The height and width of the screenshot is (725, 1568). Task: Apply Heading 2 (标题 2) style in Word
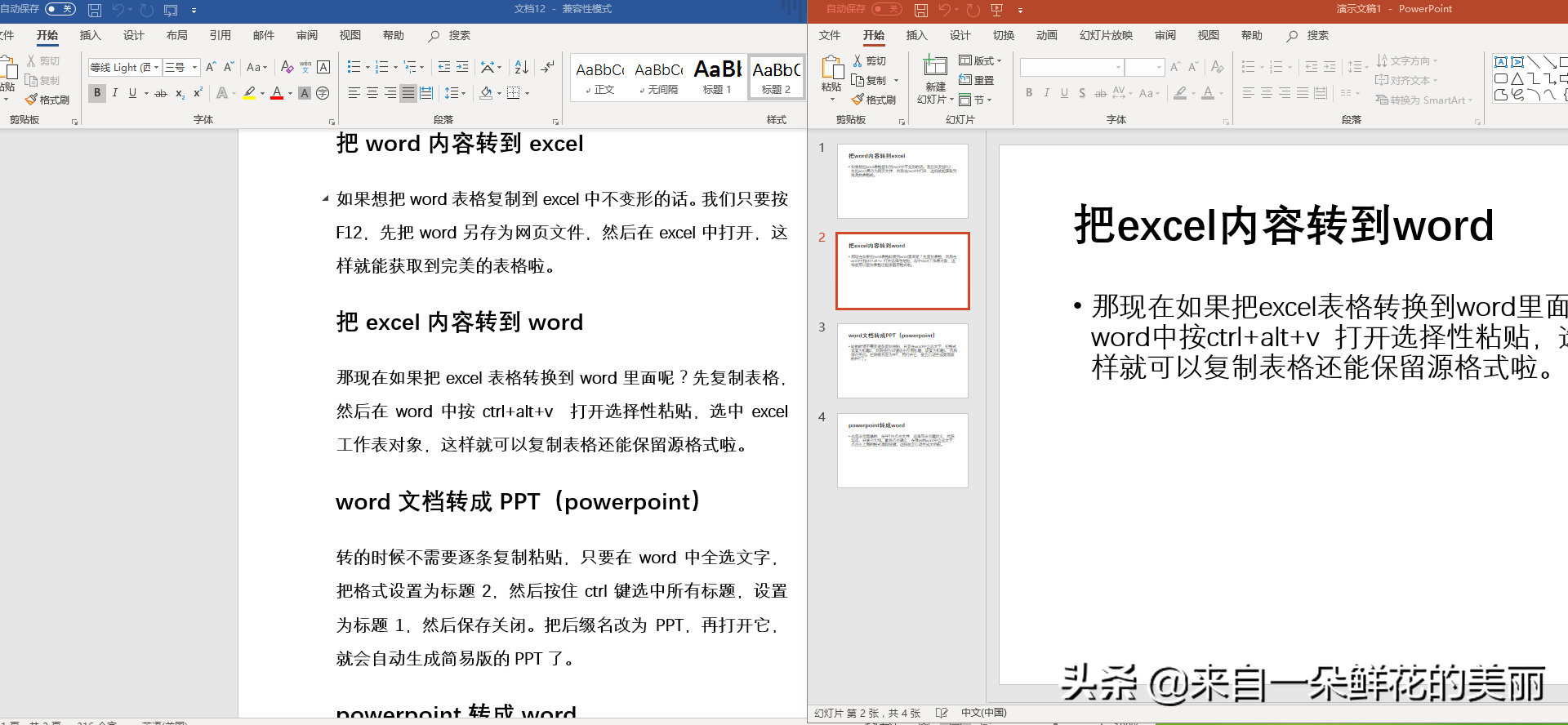click(776, 78)
